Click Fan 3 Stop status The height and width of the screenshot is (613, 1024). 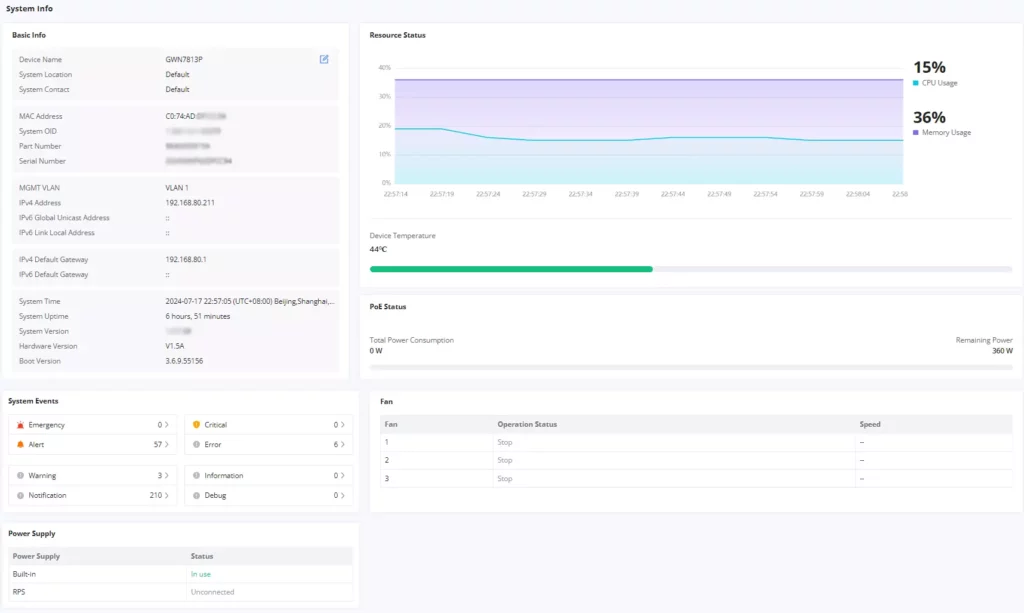[504, 479]
